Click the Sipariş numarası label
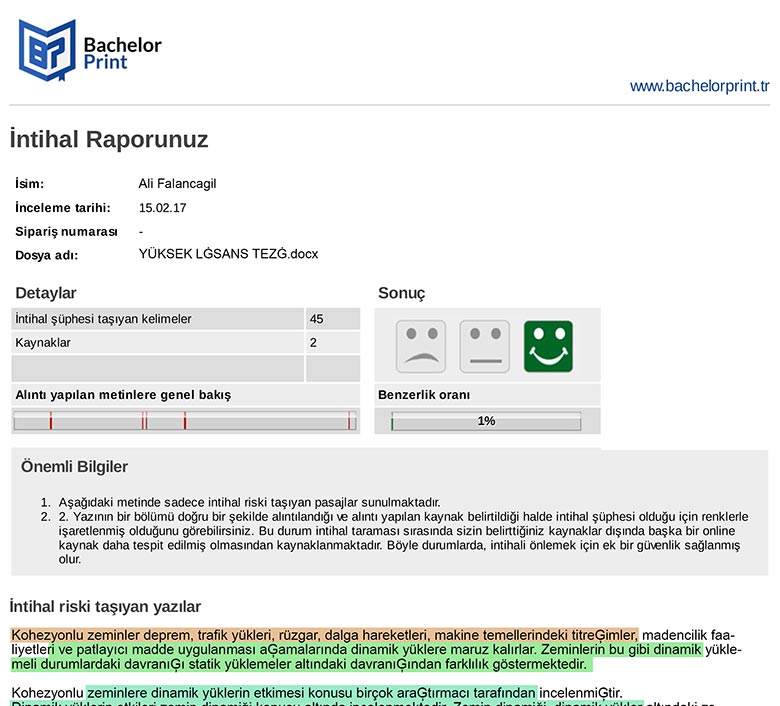The height and width of the screenshot is (706, 780). (66, 232)
